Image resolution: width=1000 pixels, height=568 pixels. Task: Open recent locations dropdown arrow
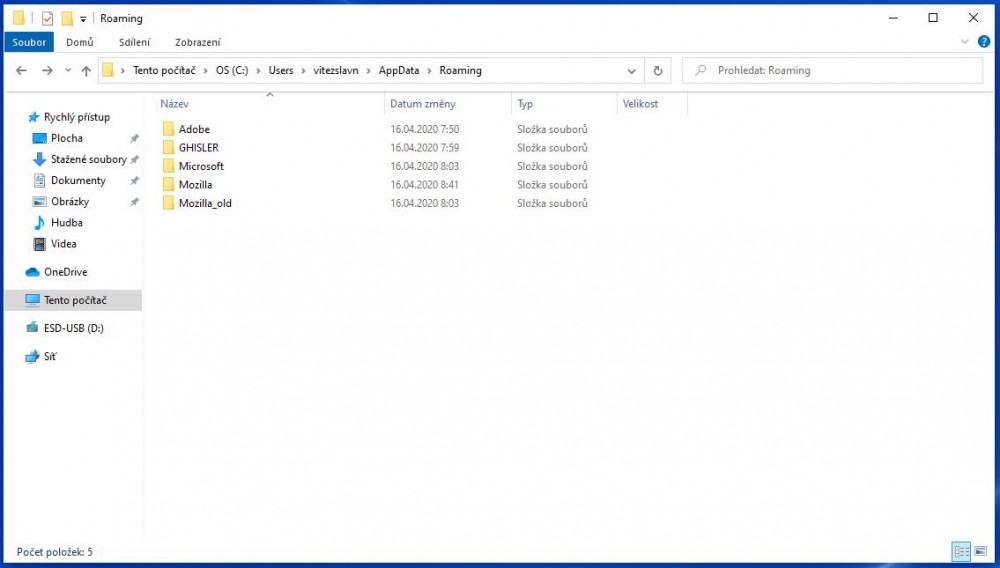[68, 71]
